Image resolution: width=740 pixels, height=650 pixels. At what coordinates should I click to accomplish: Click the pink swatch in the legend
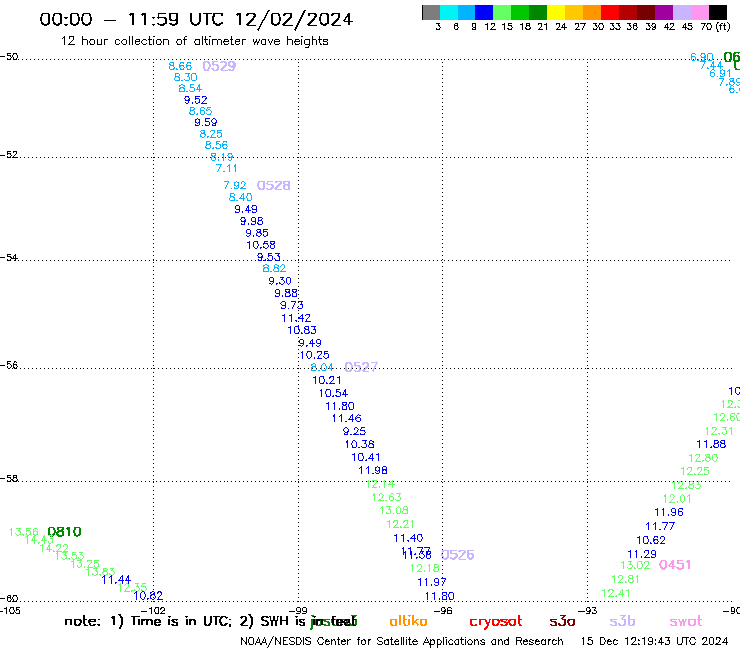point(699,12)
